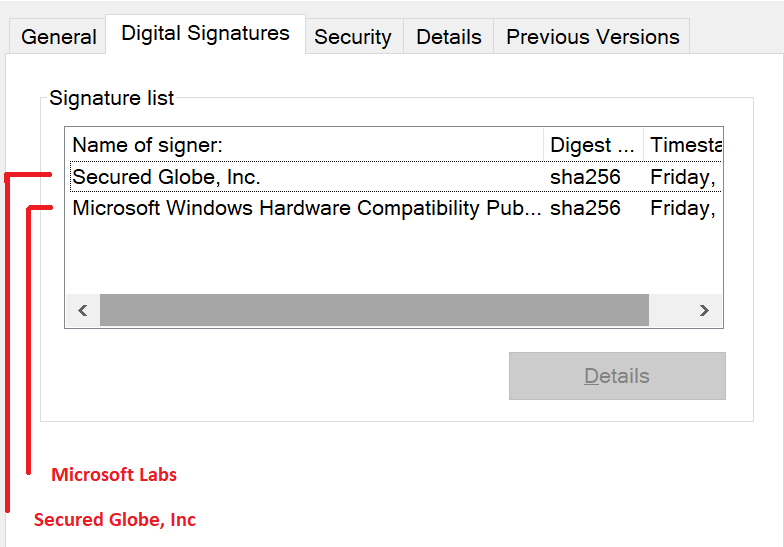Select the Secured Globe, Inc. signature row
This screenshot has width=784, height=547.
tap(167, 177)
